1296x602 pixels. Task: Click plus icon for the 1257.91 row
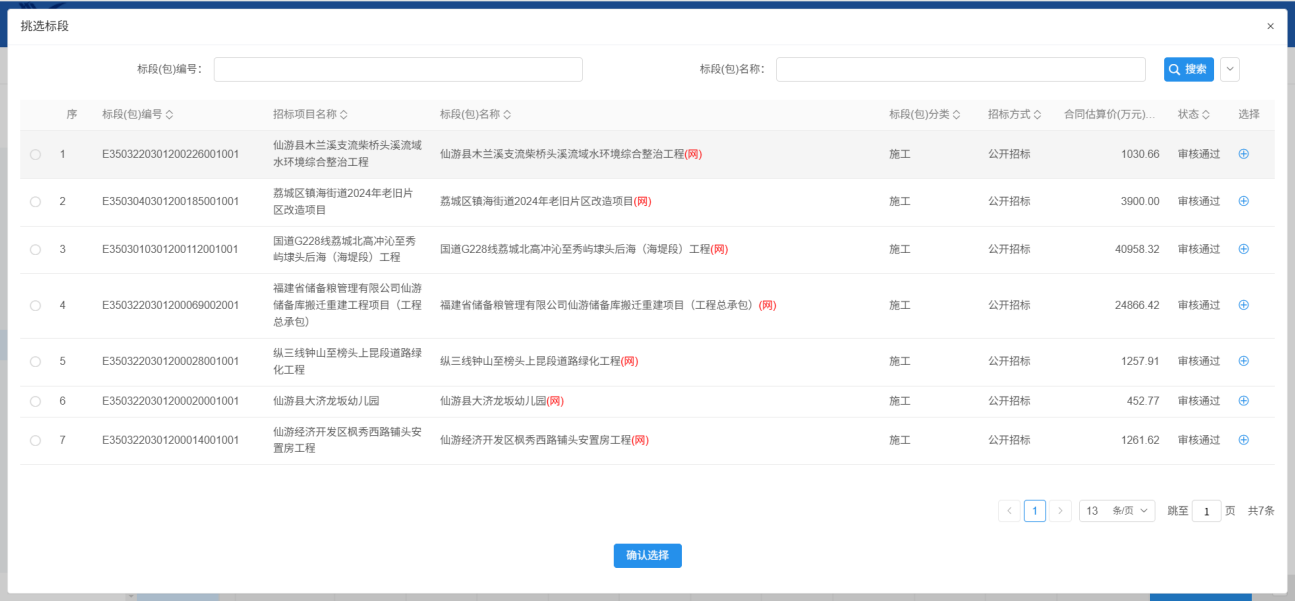pos(1243,361)
